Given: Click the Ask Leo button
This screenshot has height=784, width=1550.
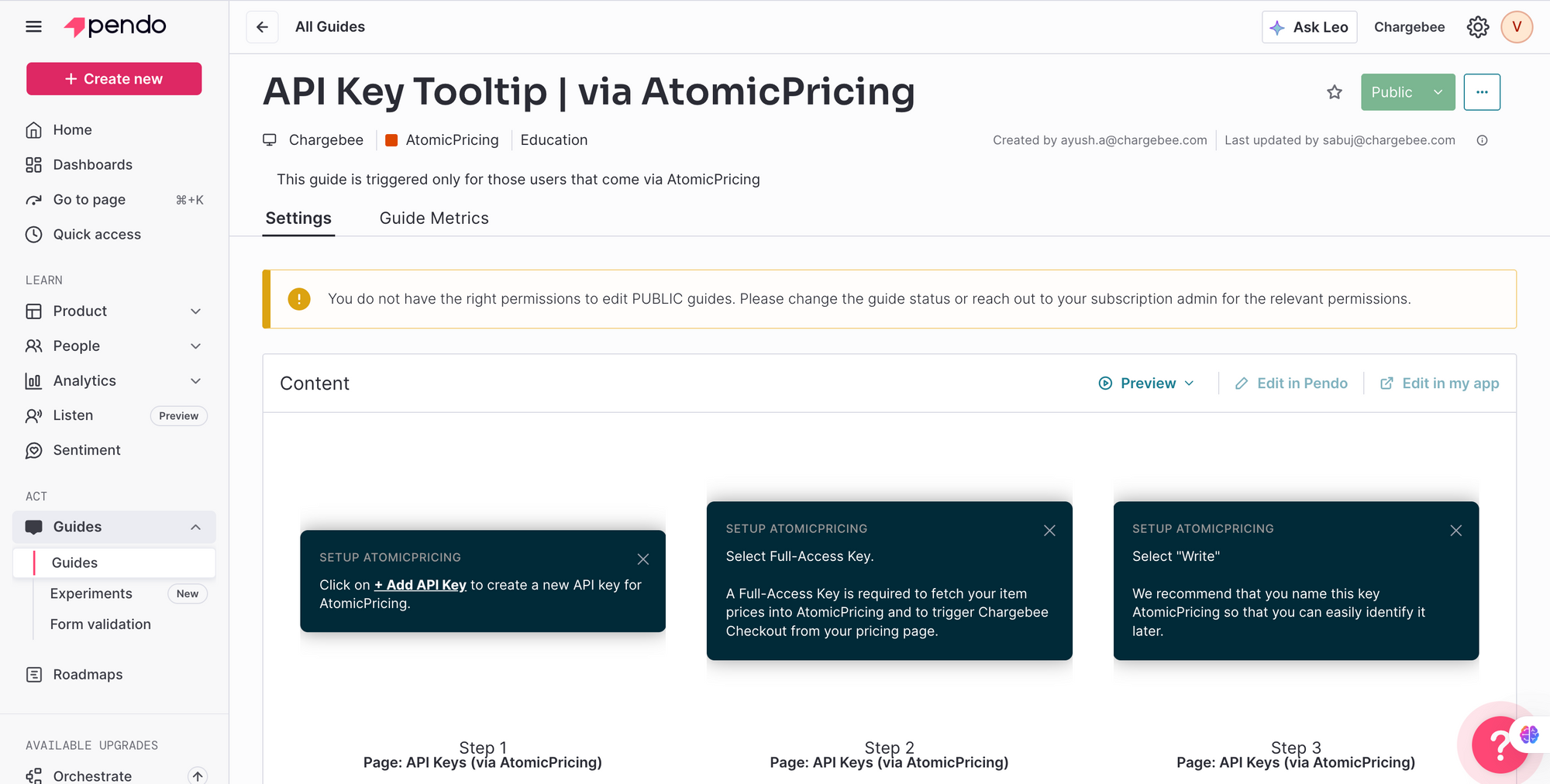Looking at the screenshot, I should pyautogui.click(x=1309, y=27).
